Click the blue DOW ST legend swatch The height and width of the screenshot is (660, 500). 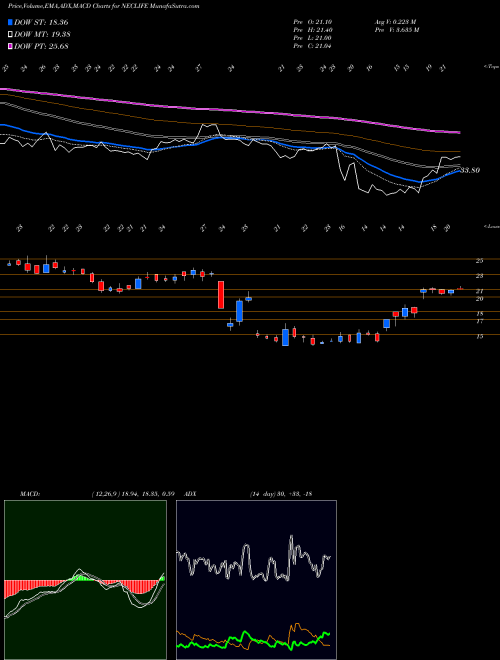click(x=11, y=22)
